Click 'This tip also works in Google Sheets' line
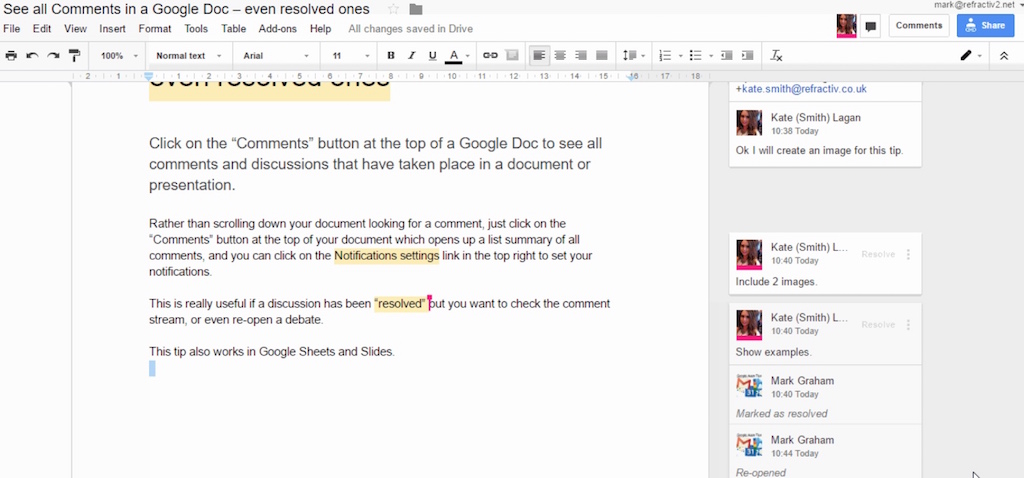Image resolution: width=1024 pixels, height=478 pixels. (x=272, y=351)
